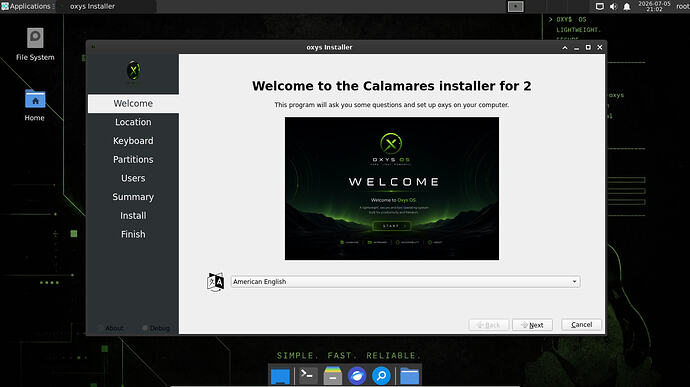Open the web browser dock icon
Viewport: 690px width, 387px height.
point(357,376)
